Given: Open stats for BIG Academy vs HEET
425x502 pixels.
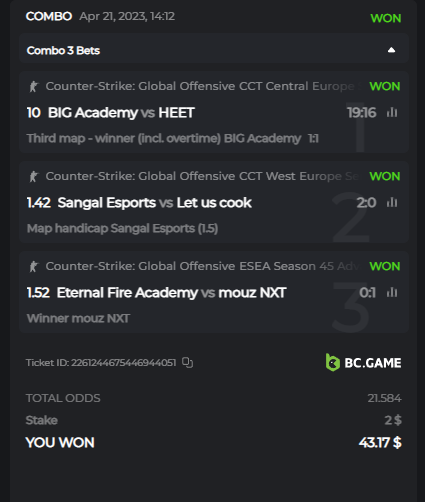Looking at the screenshot, I should coord(392,112).
